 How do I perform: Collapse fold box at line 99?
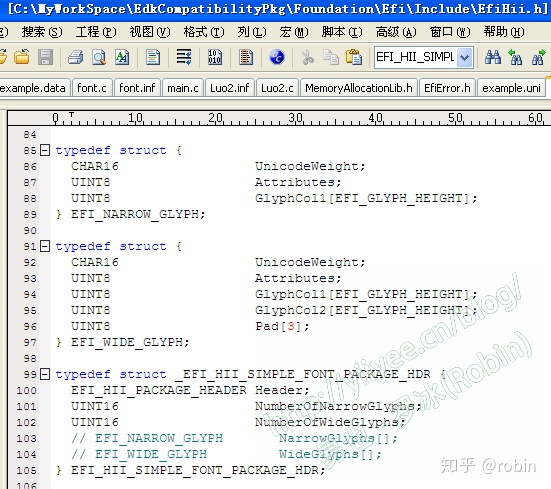45,374
